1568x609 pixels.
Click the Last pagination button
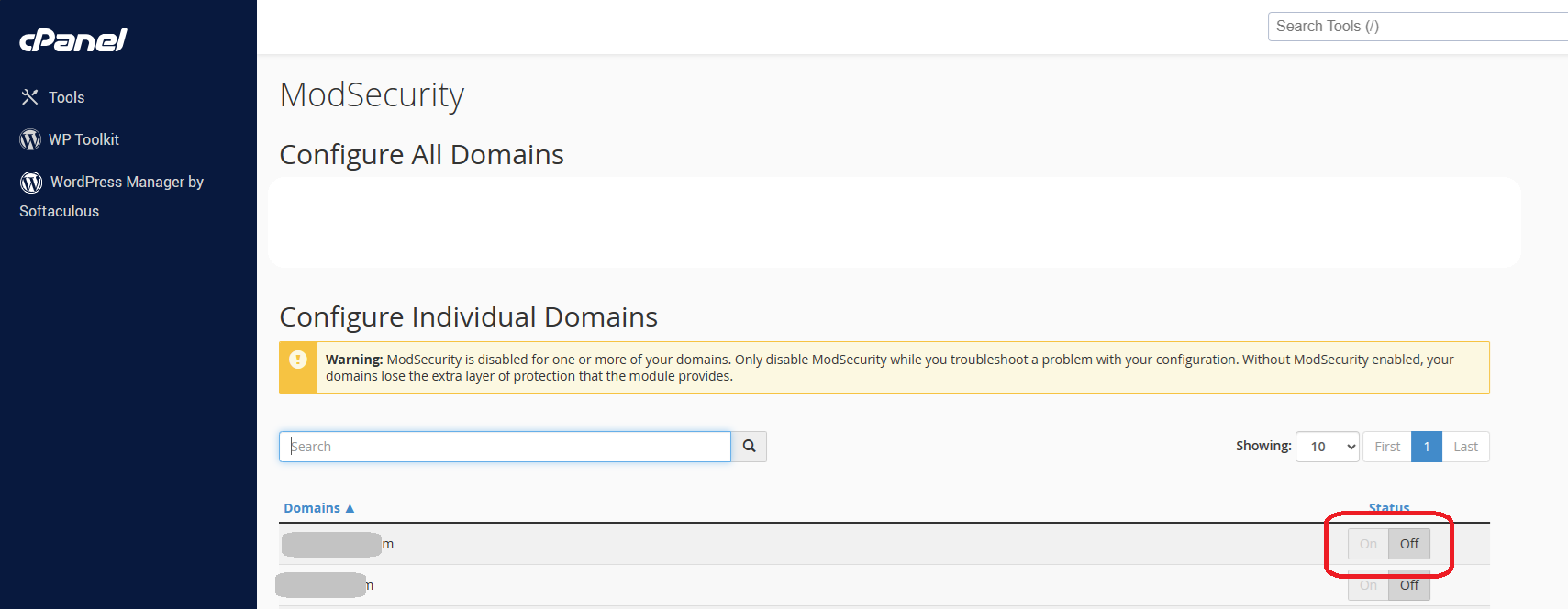1464,447
